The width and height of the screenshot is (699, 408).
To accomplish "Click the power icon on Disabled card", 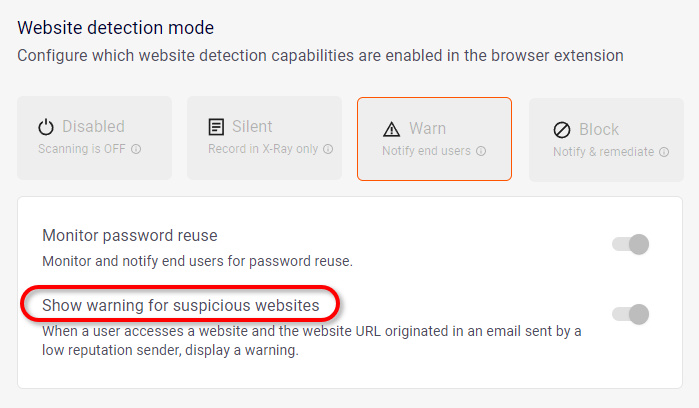I will pos(46,127).
